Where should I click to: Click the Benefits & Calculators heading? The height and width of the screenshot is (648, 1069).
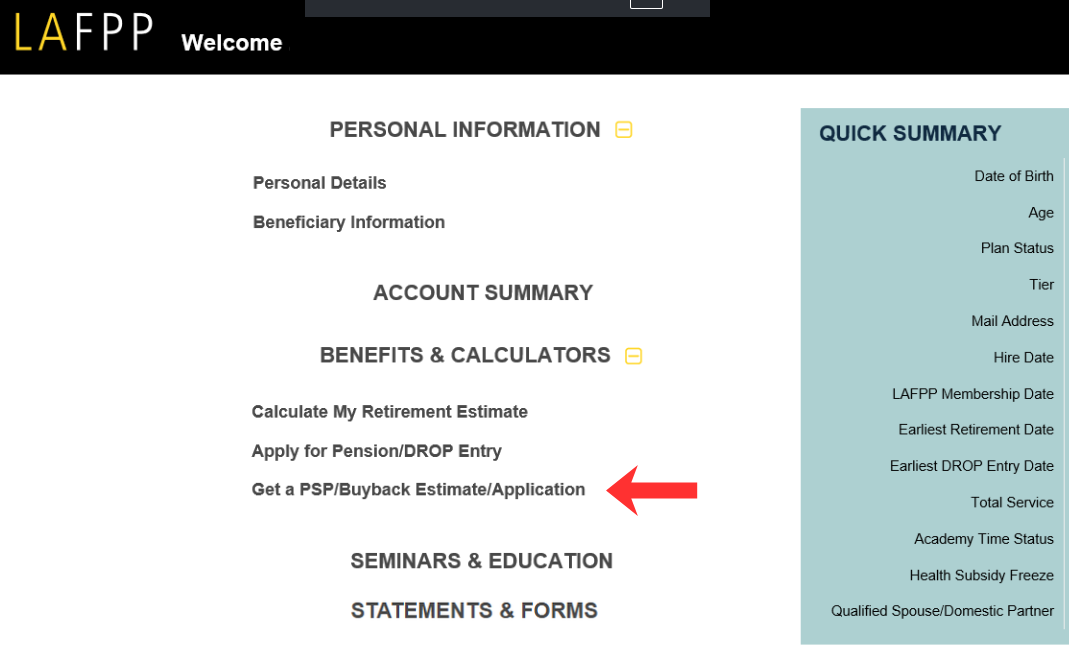pyautogui.click(x=465, y=356)
